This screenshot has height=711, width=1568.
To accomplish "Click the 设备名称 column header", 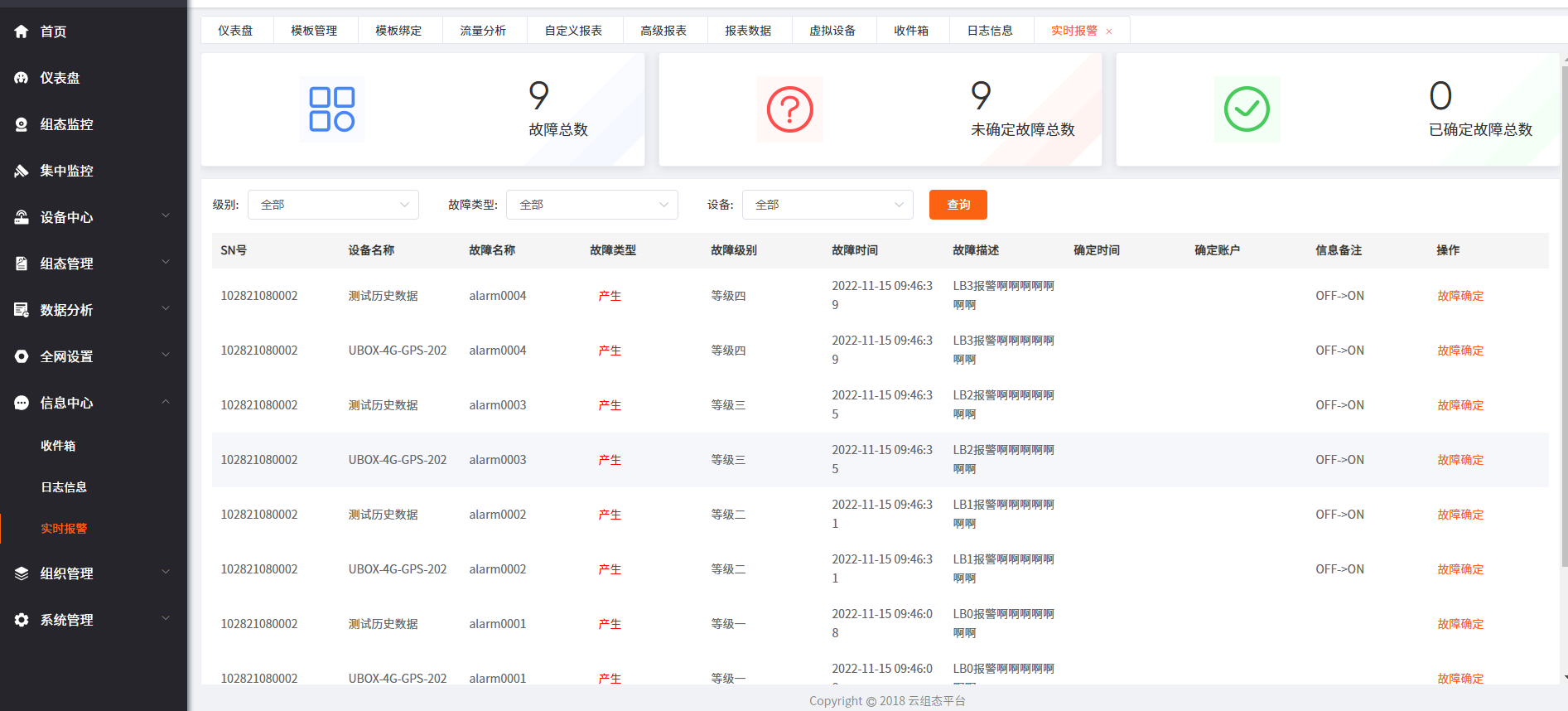I will point(371,250).
